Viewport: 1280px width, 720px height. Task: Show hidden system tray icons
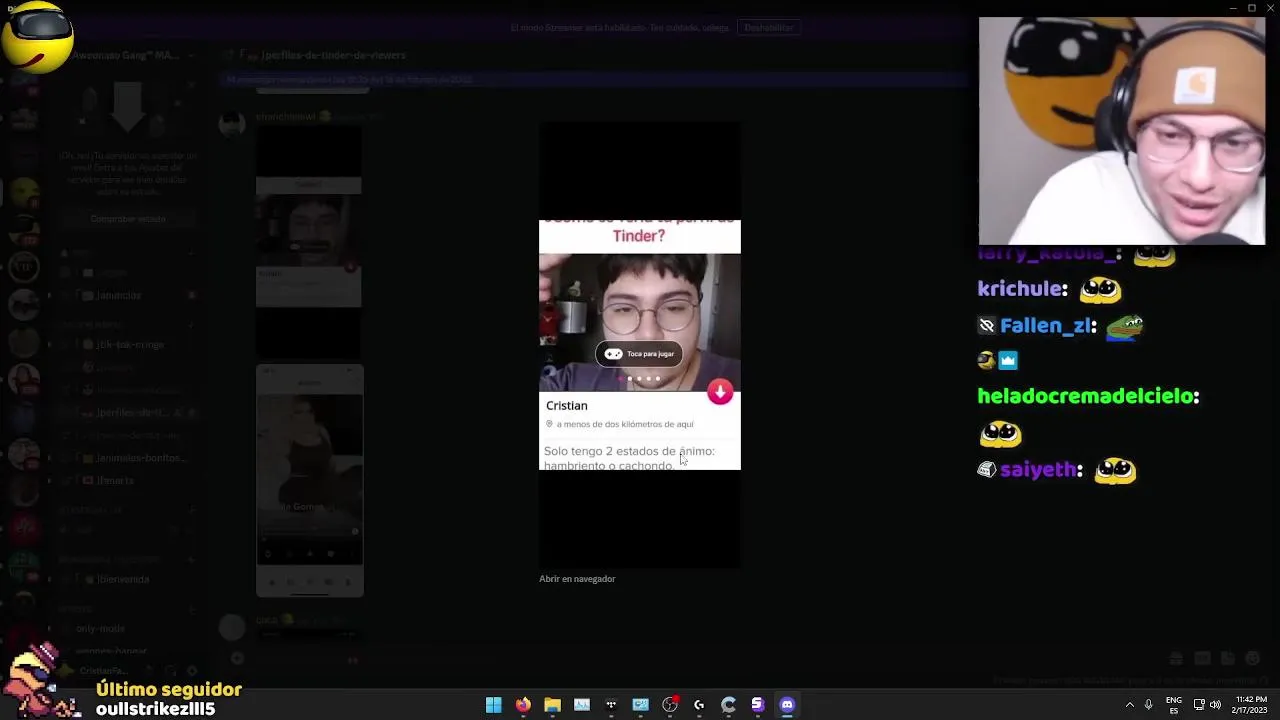tap(1130, 705)
